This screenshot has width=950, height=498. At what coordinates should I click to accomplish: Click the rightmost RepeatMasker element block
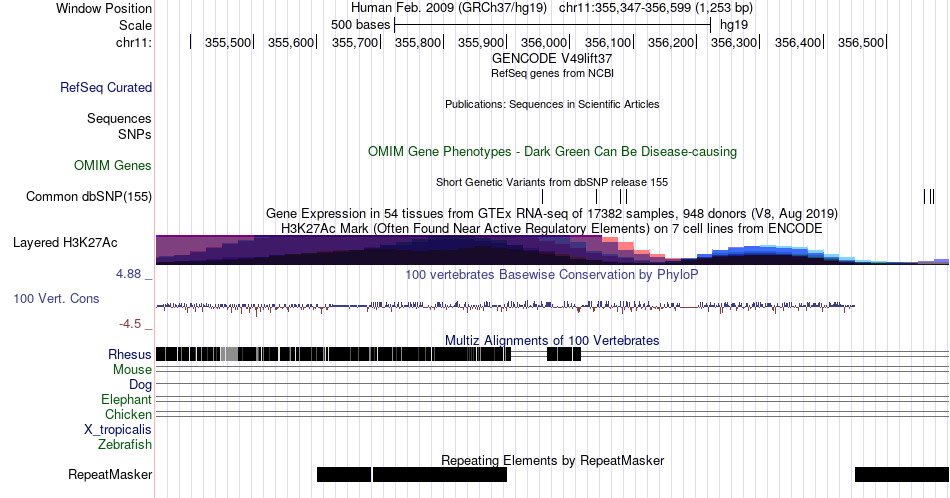902,474
